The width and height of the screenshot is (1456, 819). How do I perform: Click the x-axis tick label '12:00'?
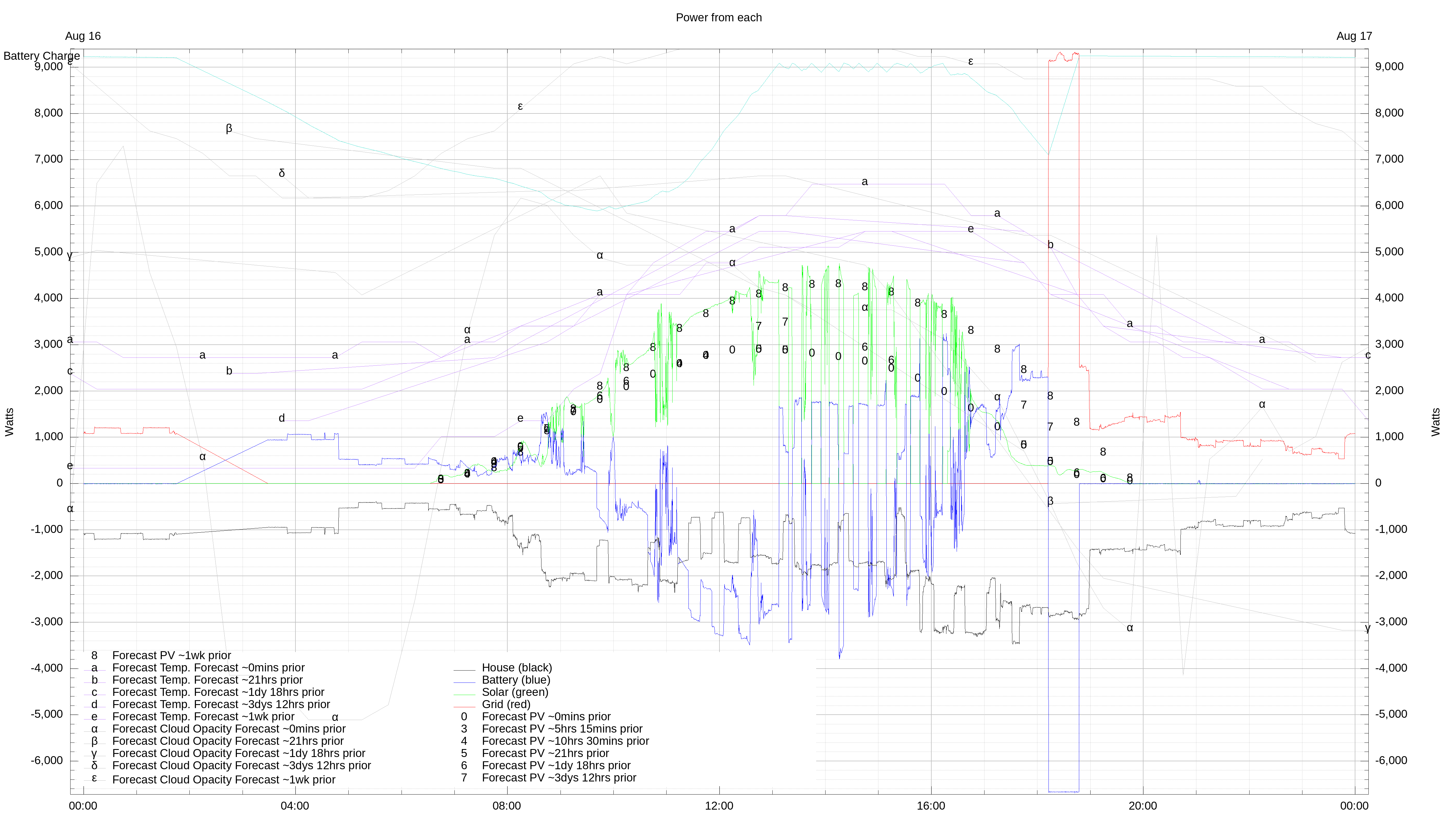pos(719,806)
